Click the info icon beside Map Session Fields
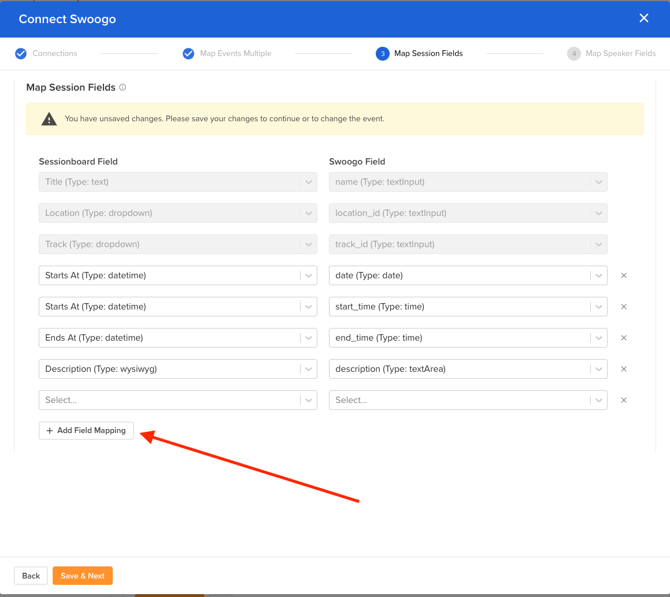This screenshot has height=597, width=670. coord(123,87)
